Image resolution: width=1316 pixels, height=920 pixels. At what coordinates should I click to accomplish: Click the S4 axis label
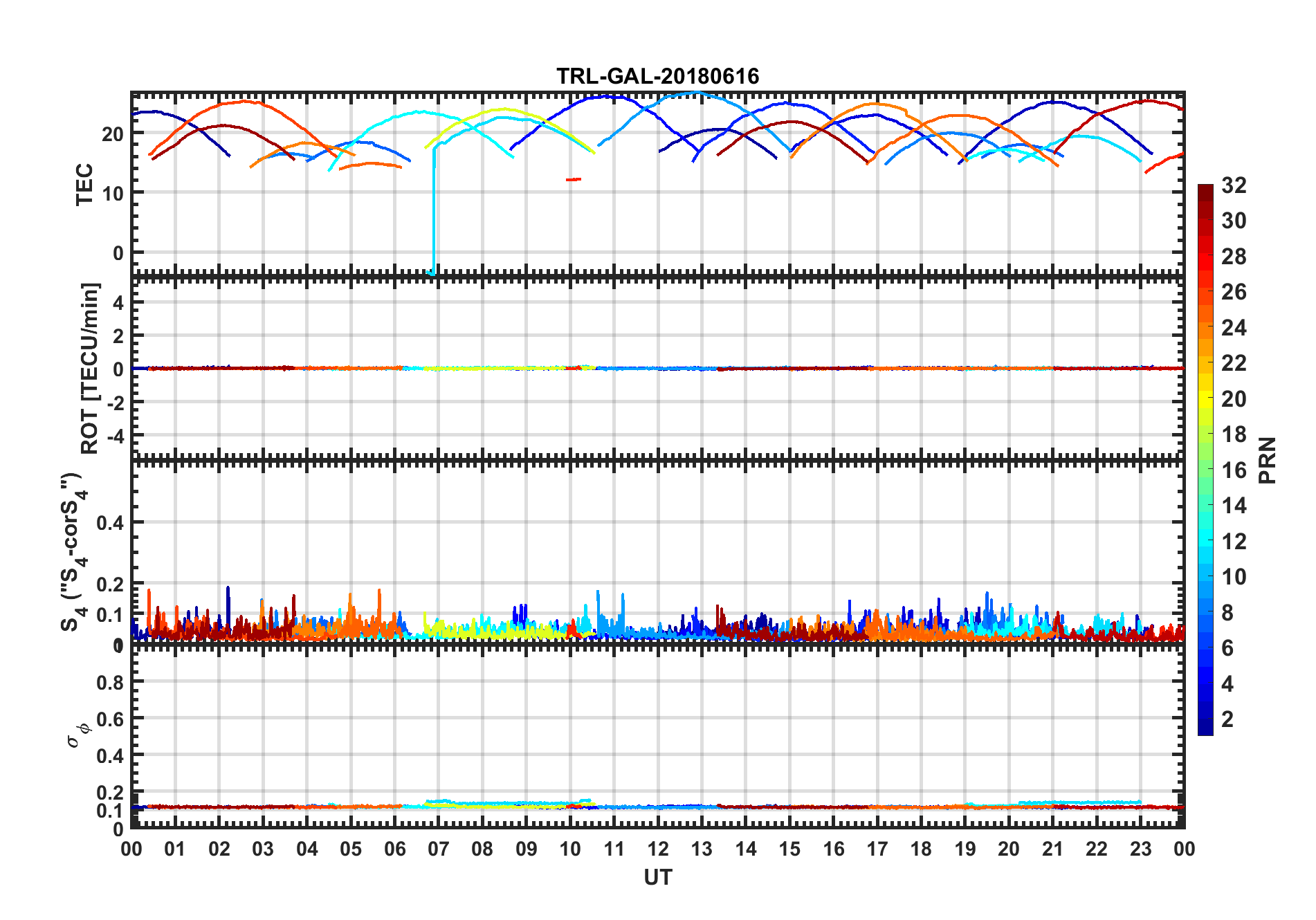pos(75,552)
